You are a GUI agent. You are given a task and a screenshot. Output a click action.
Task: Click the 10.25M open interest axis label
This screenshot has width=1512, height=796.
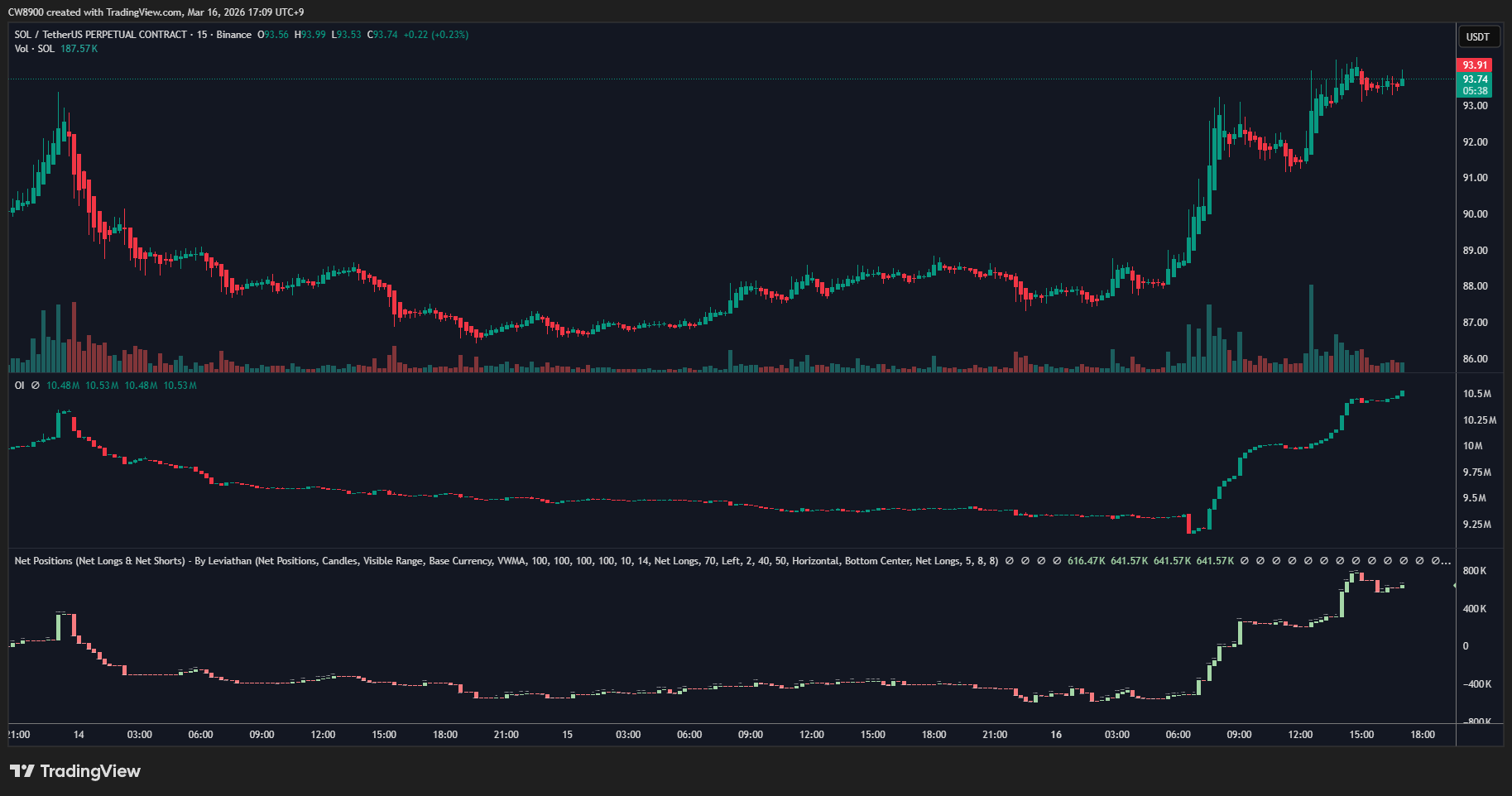(1480, 420)
